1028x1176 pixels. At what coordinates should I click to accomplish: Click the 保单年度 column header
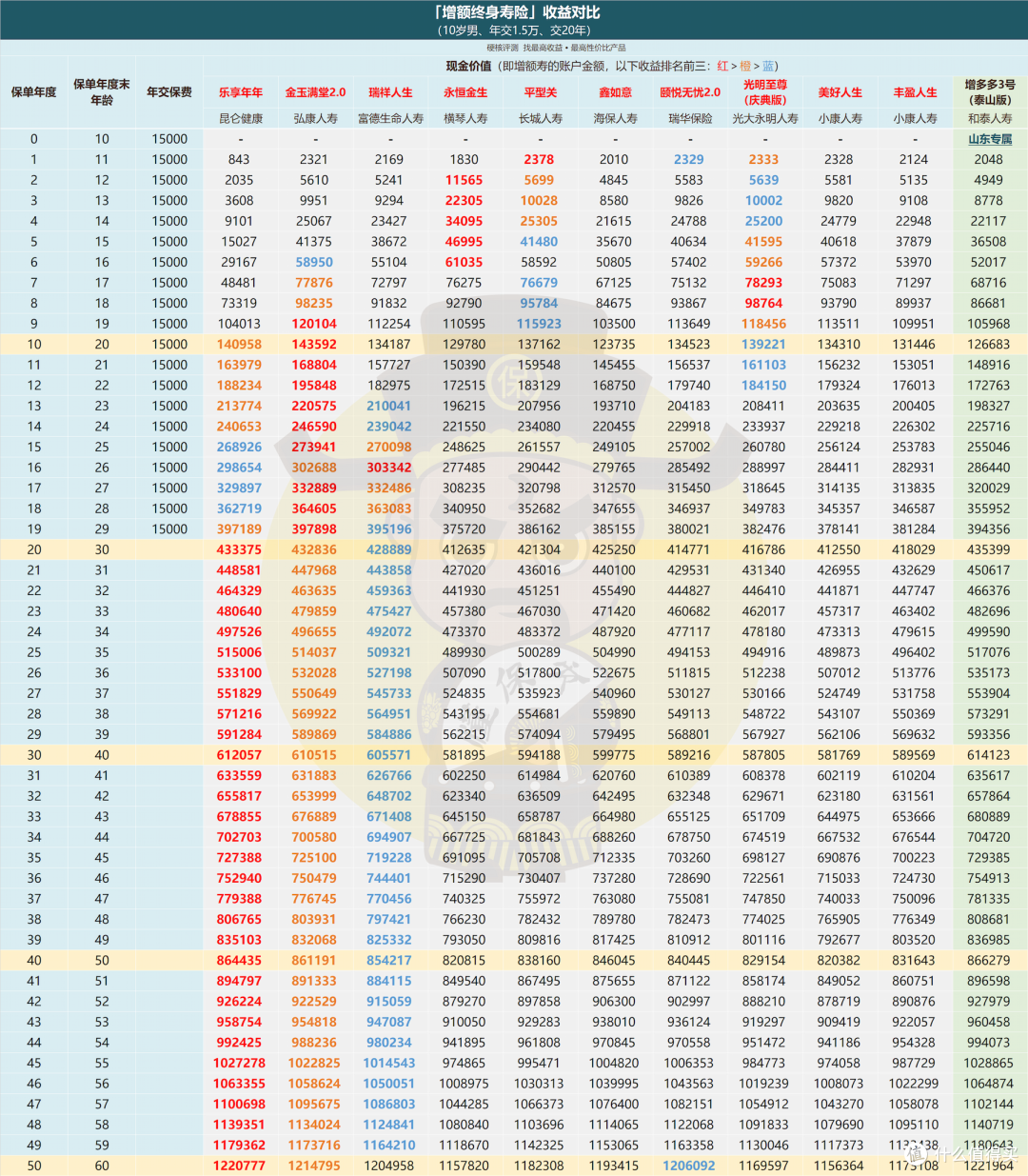[x=34, y=92]
